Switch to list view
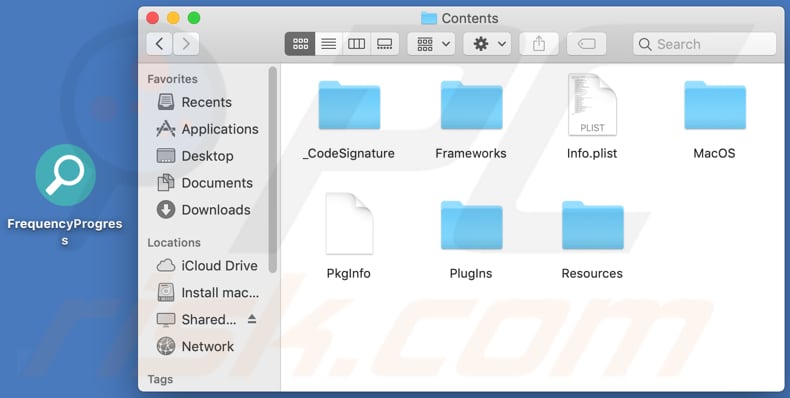Viewport: 790px width, 398px height. coord(328,44)
